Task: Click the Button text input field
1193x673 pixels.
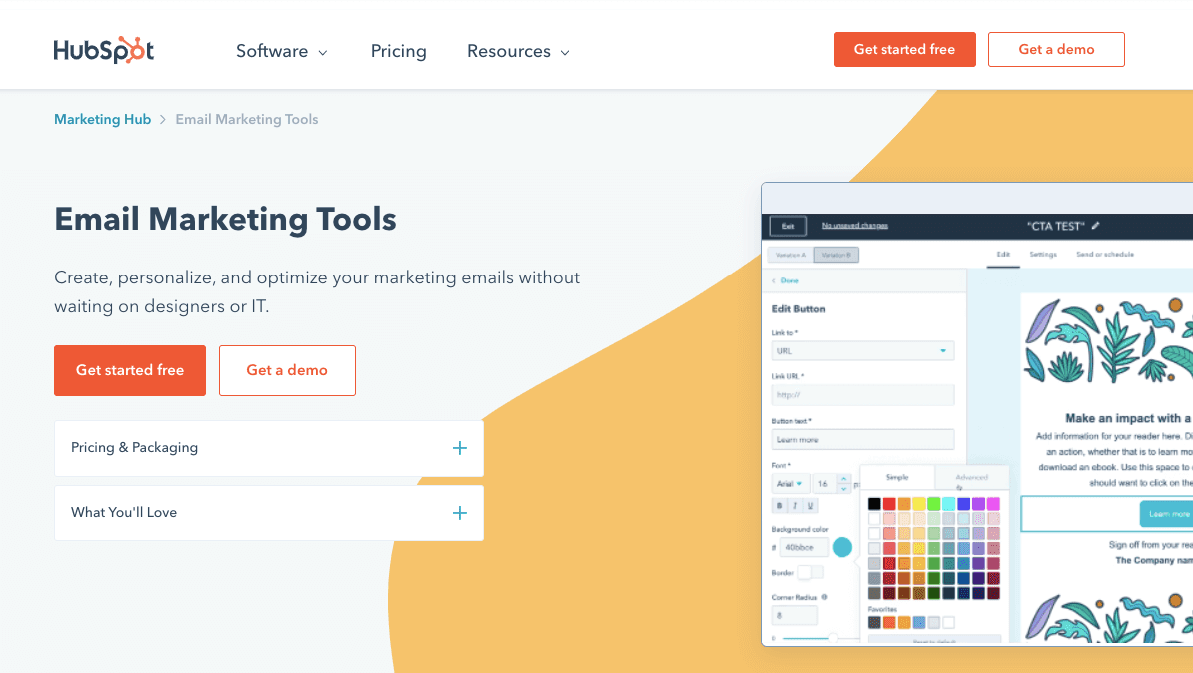Action: point(863,440)
